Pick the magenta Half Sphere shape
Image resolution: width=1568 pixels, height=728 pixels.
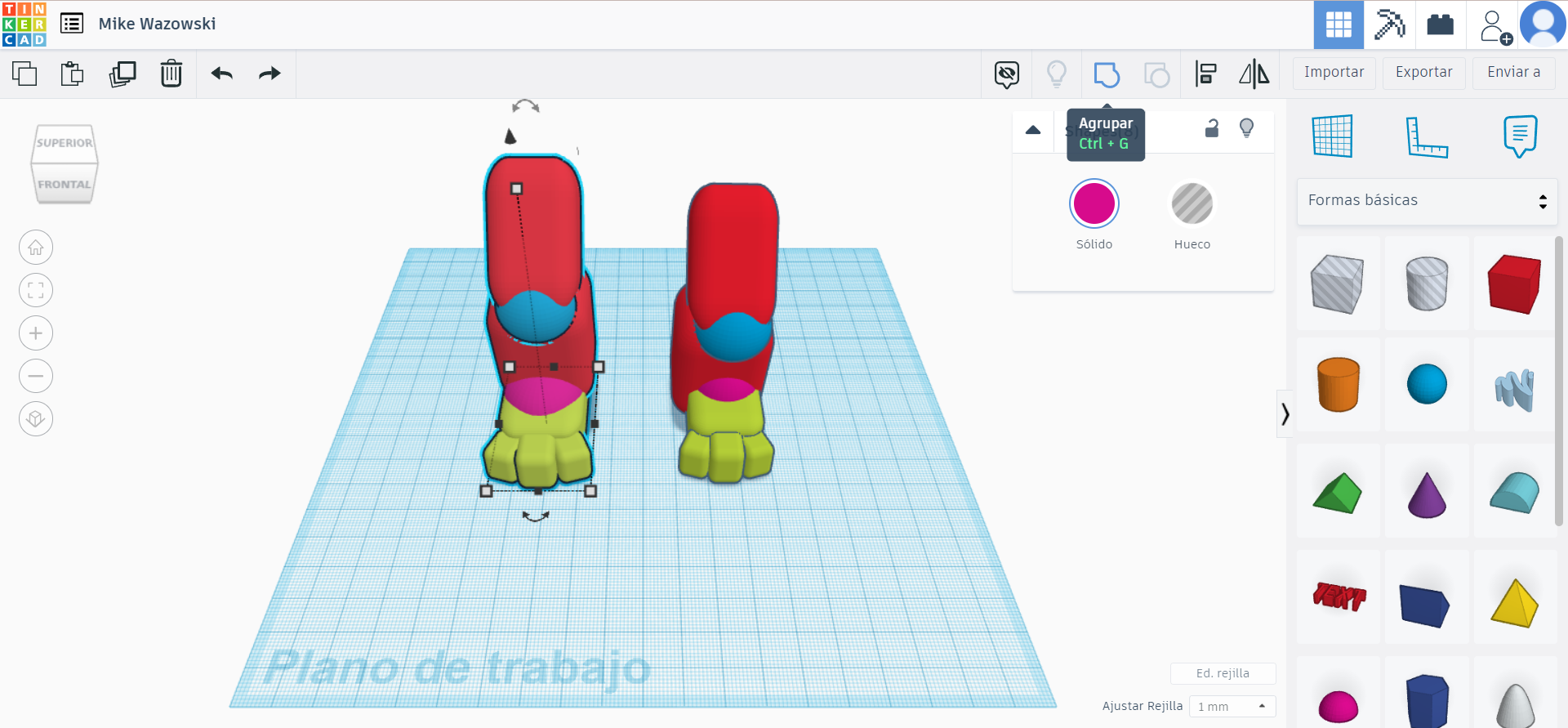(x=1338, y=706)
